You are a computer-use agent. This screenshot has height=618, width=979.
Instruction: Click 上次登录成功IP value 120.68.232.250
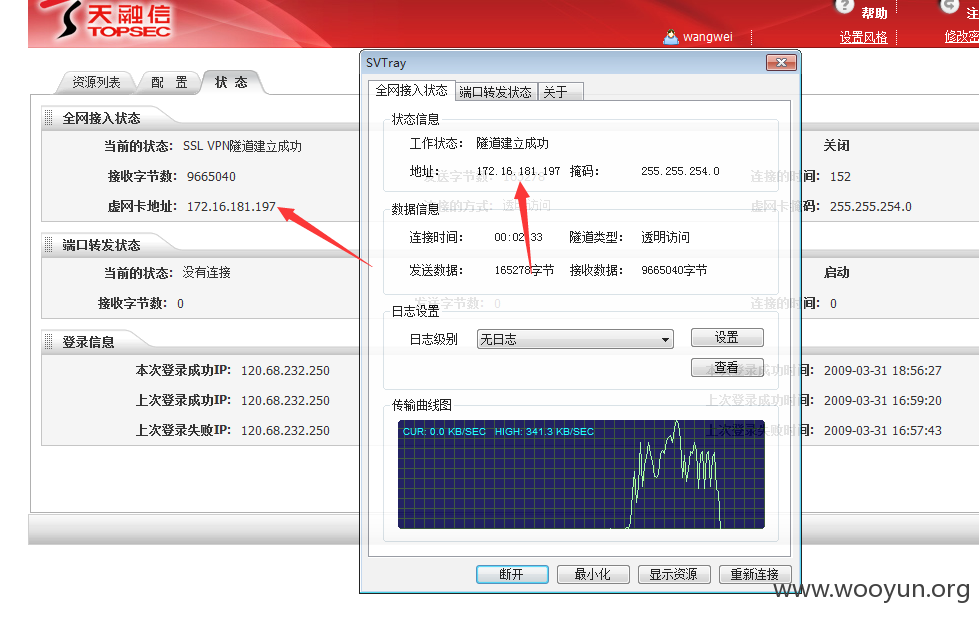[x=285, y=401]
